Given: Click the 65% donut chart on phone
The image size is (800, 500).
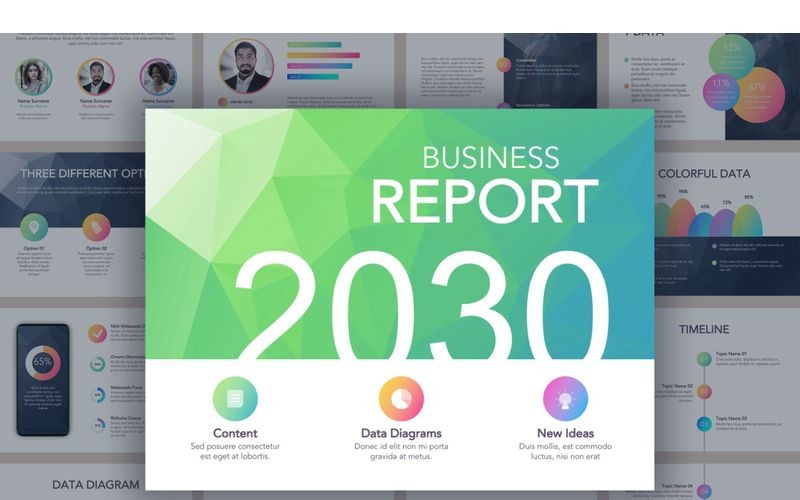Looking at the screenshot, I should click(x=43, y=362).
